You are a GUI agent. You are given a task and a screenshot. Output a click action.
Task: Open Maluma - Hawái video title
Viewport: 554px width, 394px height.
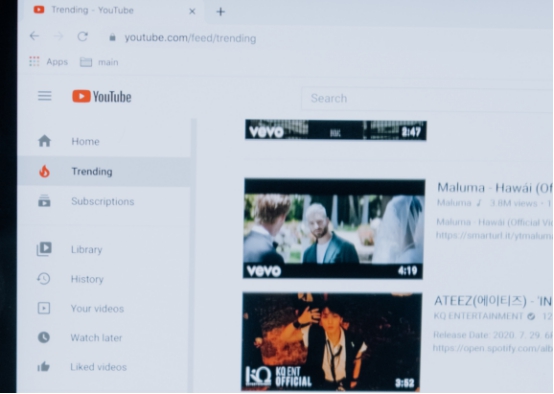pos(495,188)
